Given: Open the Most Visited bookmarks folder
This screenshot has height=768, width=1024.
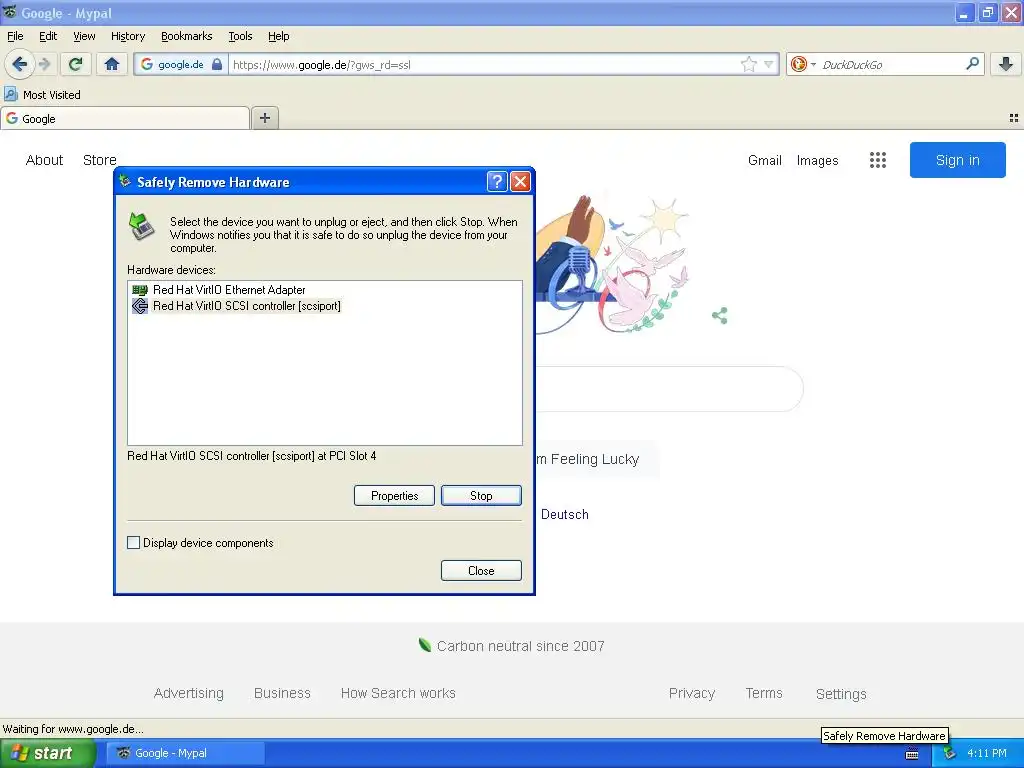Looking at the screenshot, I should (42, 95).
